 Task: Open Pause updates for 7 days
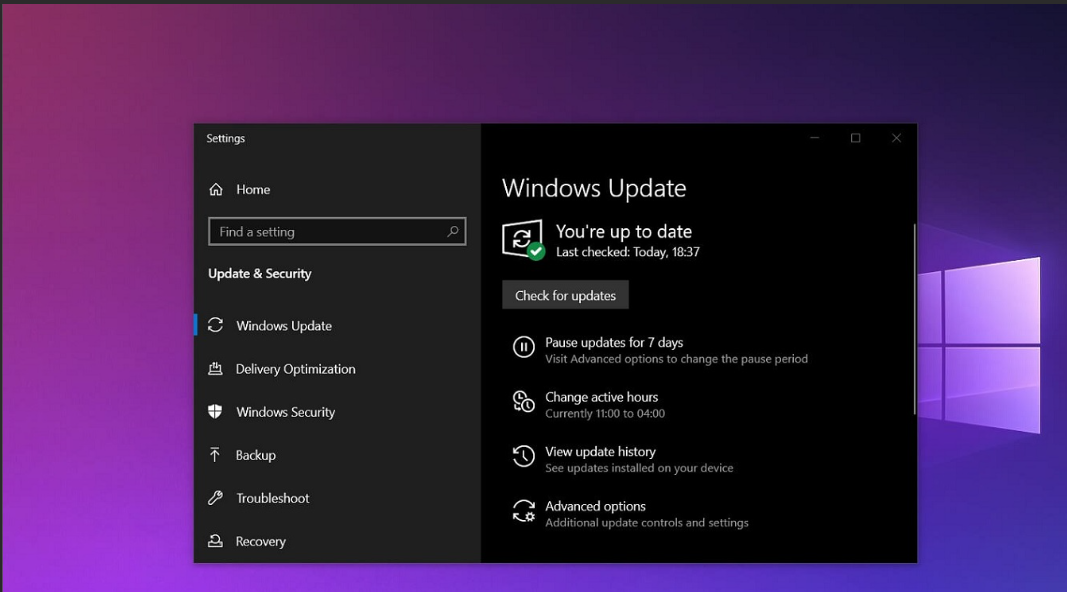[614, 343]
